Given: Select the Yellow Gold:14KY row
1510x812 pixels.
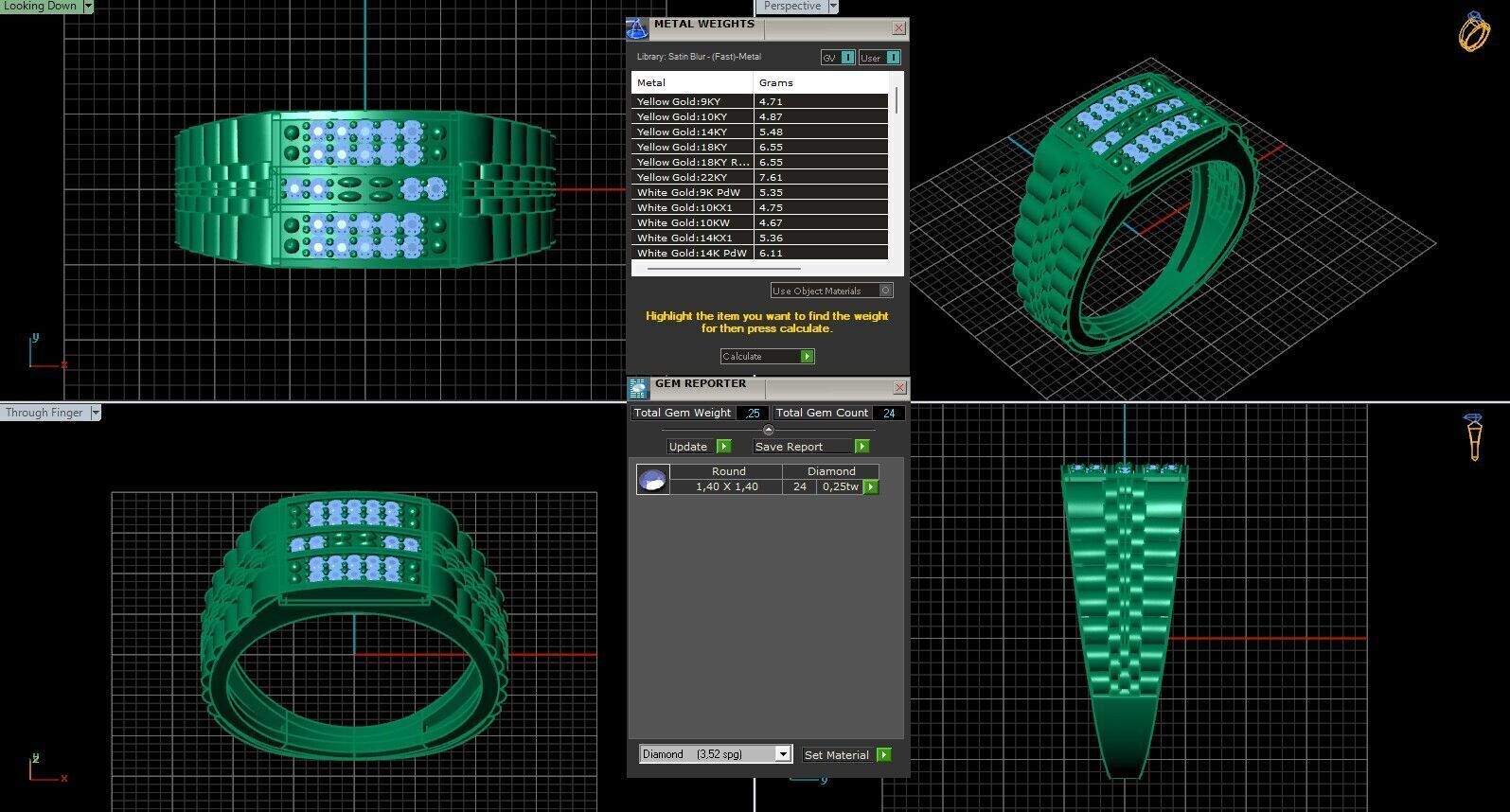Looking at the screenshot, I should [x=760, y=132].
